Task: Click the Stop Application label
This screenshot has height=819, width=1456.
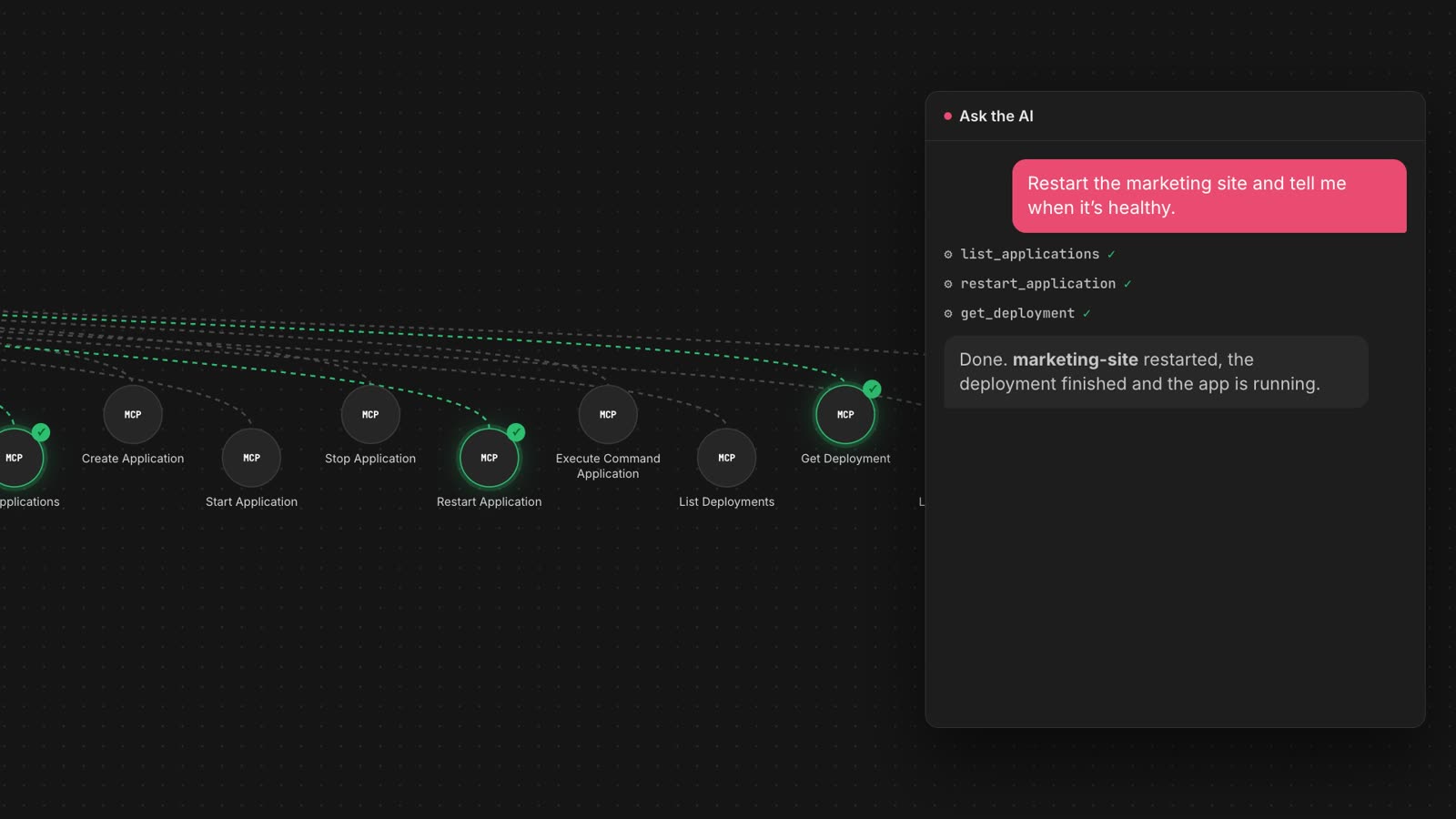Action: pyautogui.click(x=370, y=459)
